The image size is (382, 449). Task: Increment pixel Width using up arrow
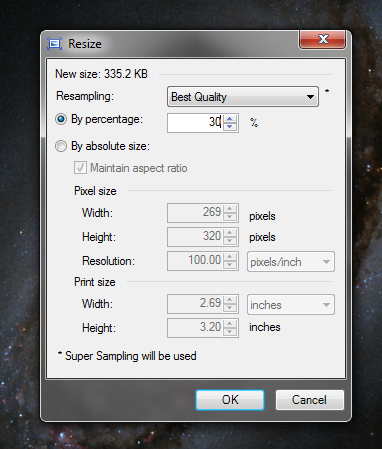230,209
